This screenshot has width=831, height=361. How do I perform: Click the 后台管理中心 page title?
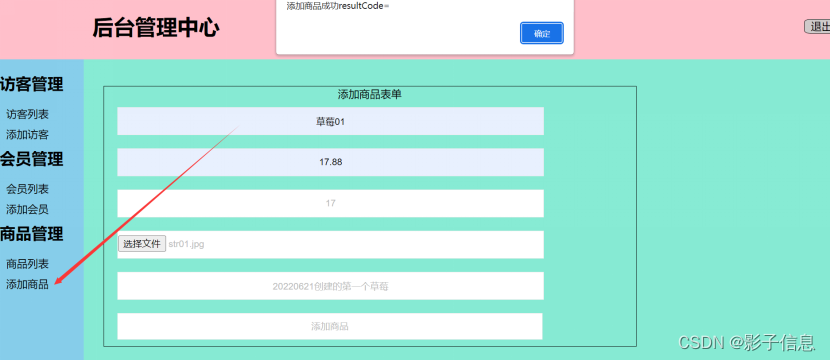156,28
